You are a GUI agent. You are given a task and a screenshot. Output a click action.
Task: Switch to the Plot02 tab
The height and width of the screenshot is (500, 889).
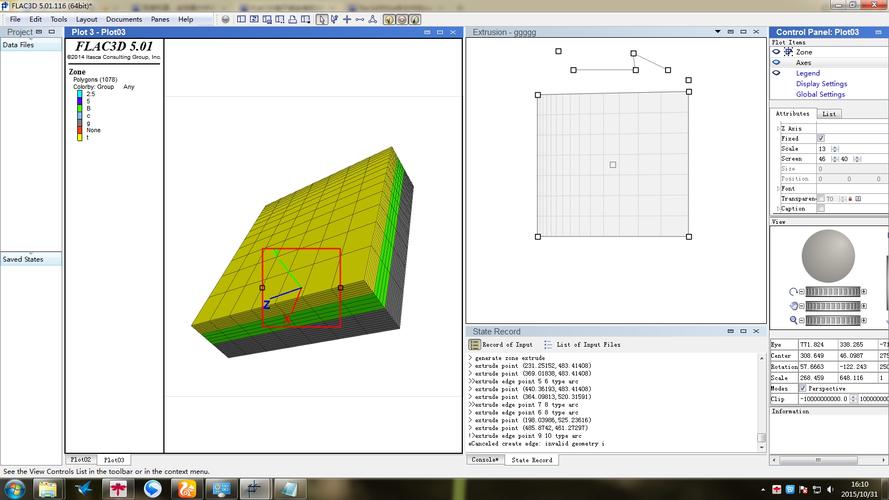tap(80, 460)
